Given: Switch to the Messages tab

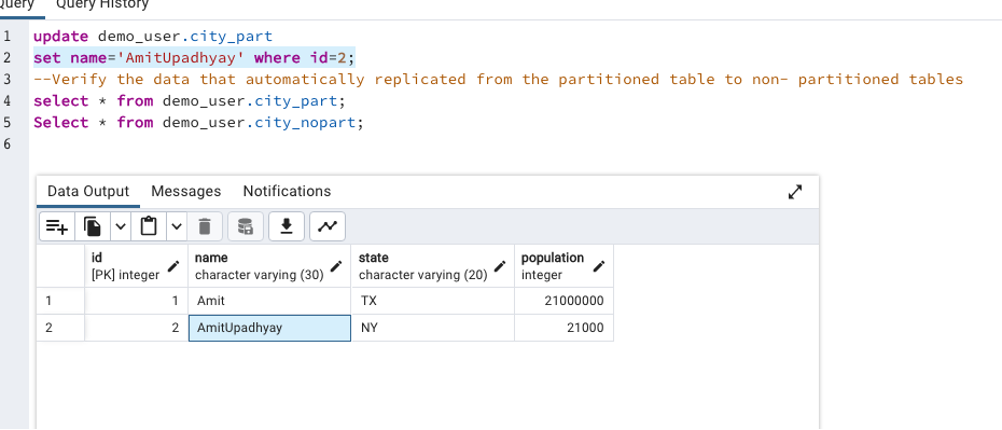Looking at the screenshot, I should pos(186,191).
